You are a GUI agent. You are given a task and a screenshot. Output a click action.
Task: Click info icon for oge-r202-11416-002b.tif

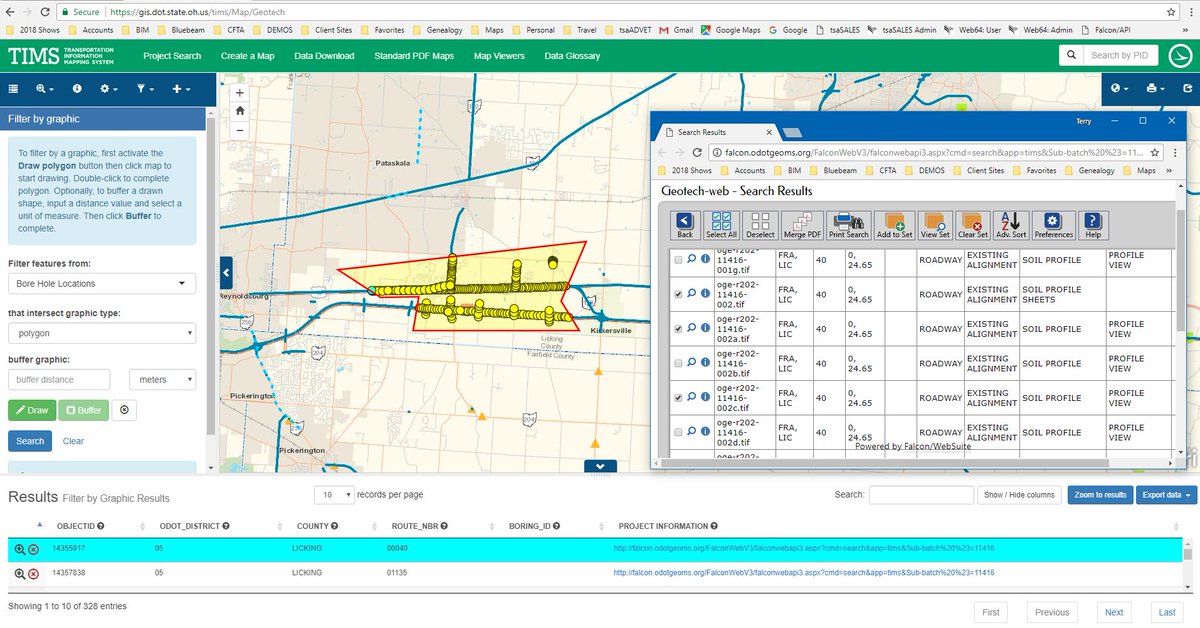[x=705, y=363]
